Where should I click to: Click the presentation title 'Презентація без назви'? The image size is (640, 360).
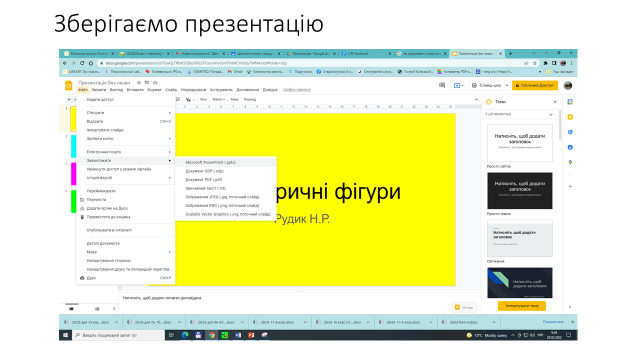pos(104,82)
